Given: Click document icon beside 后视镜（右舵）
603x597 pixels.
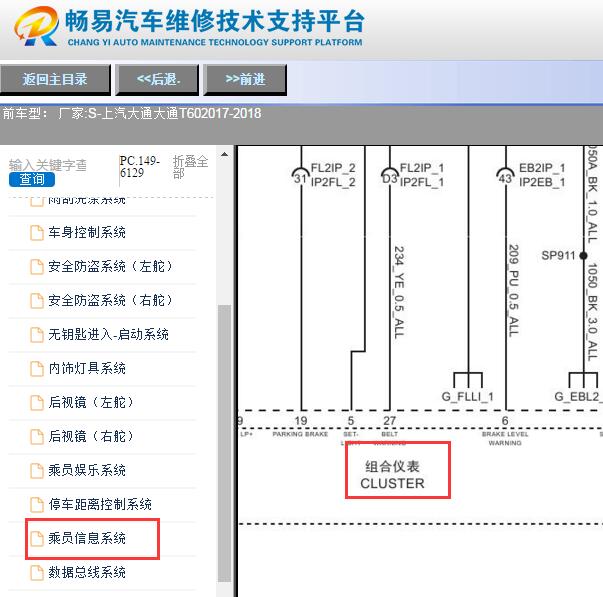Looking at the screenshot, I should click(x=37, y=437).
